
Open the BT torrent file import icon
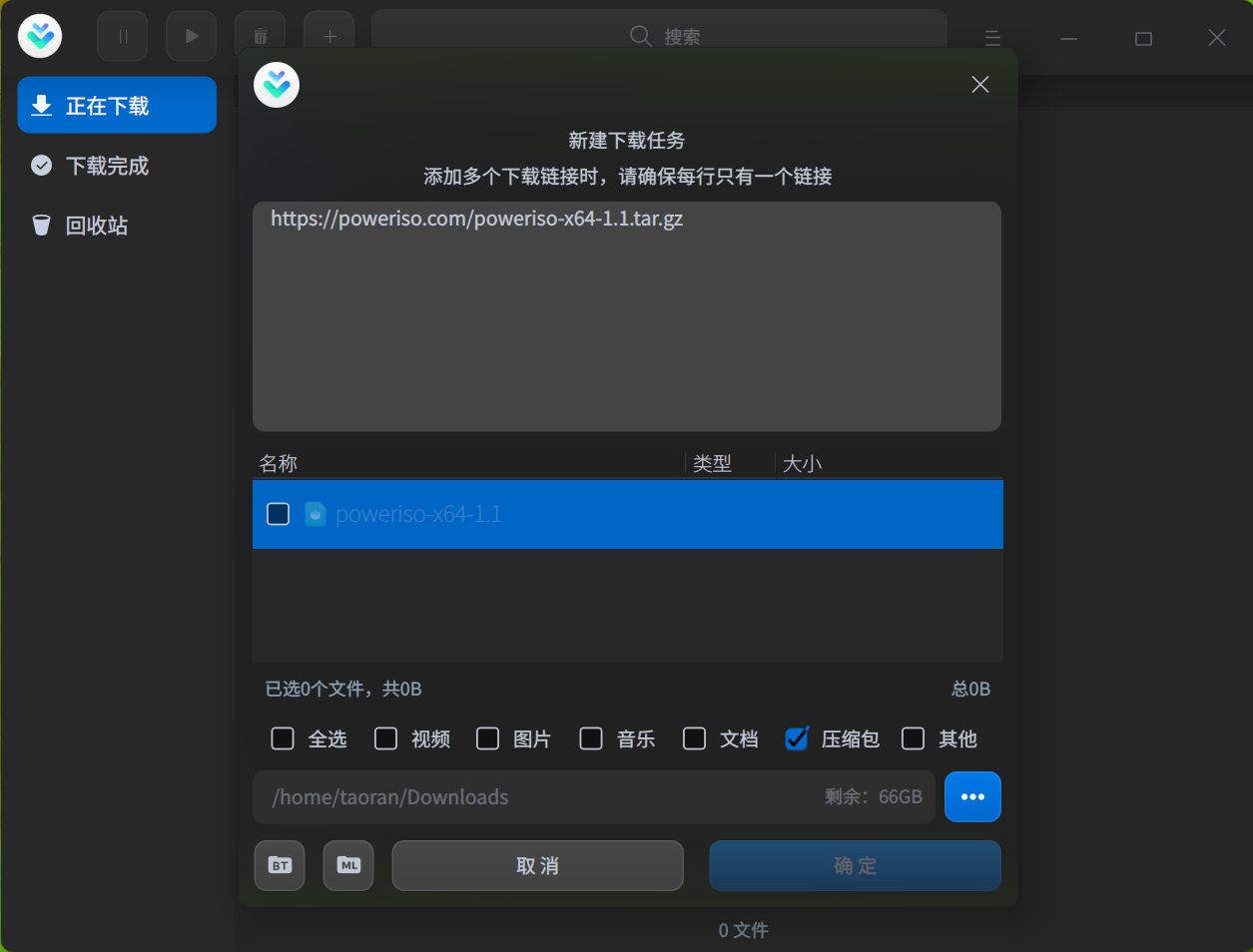(279, 865)
